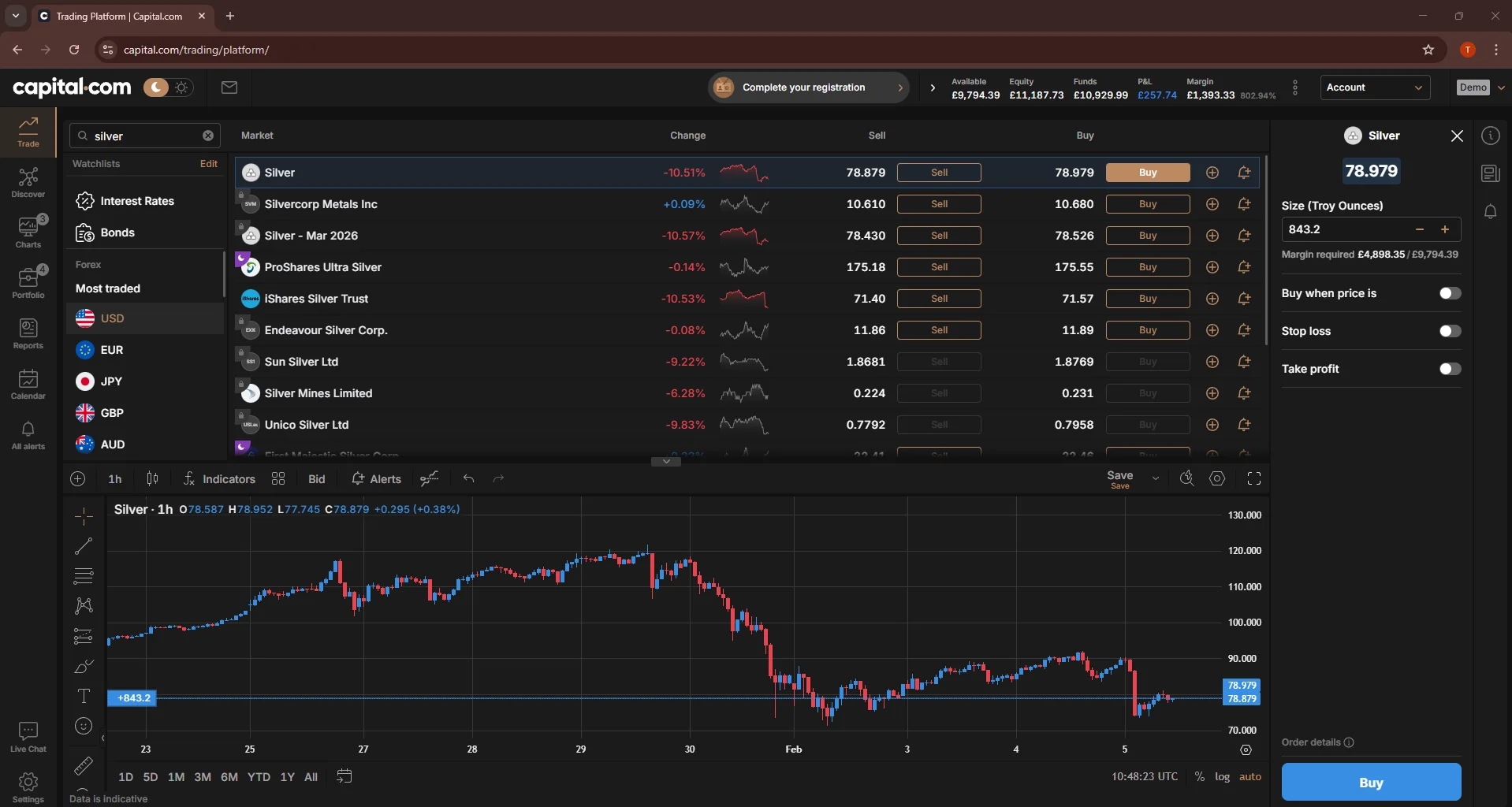1512x807 pixels.
Task: Open the inbox envelope icon
Action: pos(229,87)
